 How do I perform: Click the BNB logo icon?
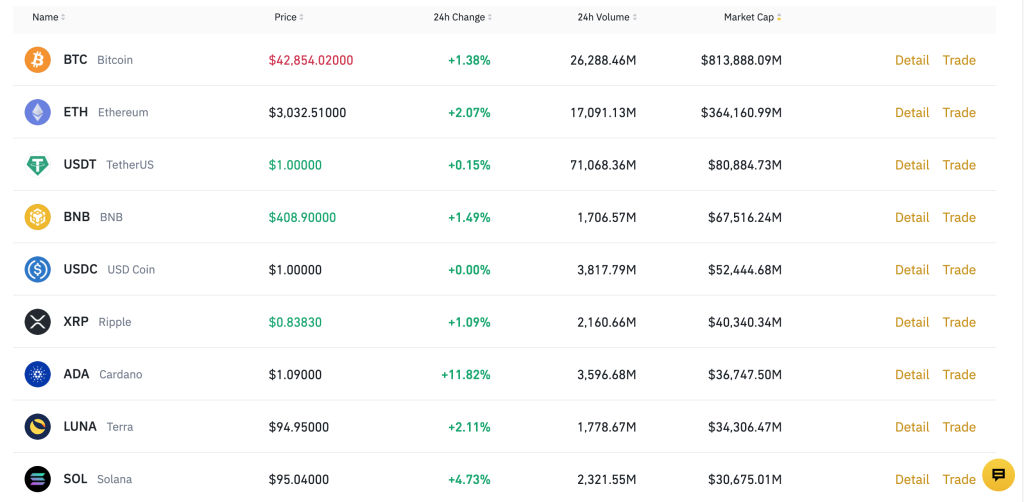click(37, 217)
